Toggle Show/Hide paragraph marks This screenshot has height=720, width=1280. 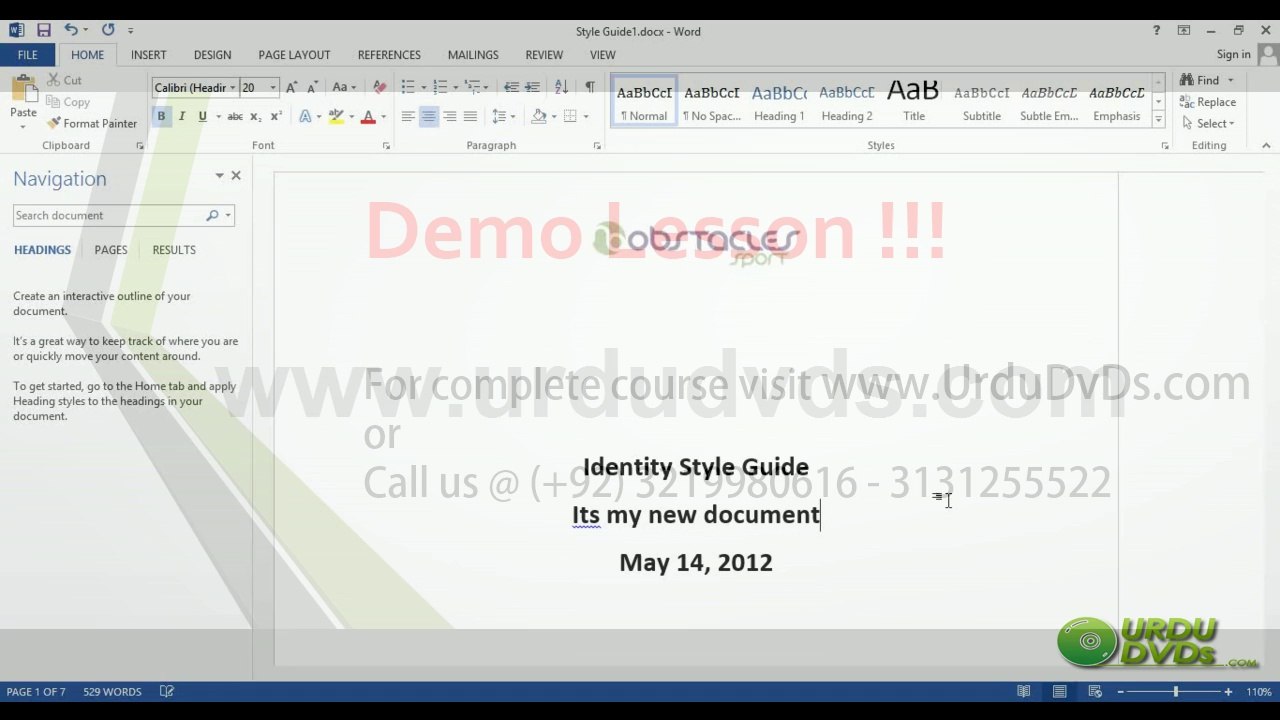(x=590, y=88)
